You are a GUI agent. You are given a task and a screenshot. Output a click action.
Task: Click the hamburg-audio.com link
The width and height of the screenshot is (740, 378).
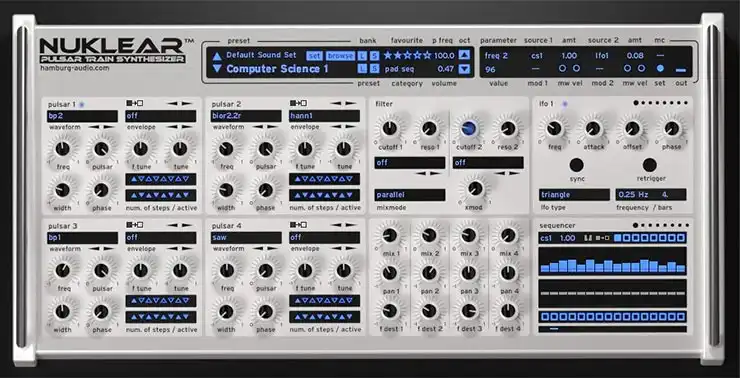point(75,68)
